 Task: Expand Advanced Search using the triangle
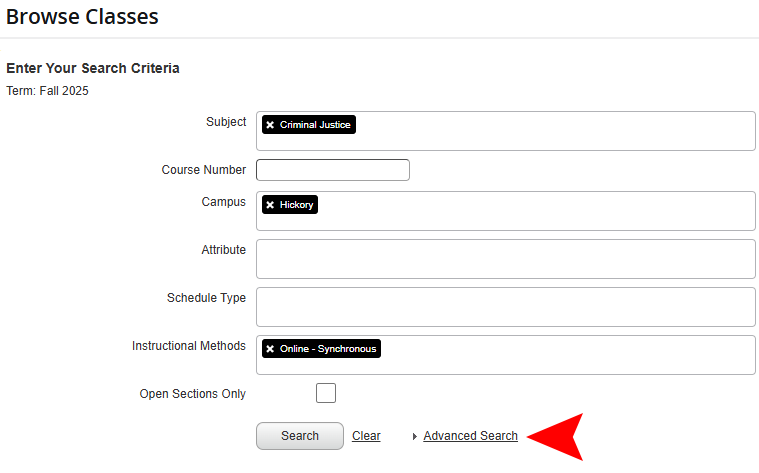[414, 437]
